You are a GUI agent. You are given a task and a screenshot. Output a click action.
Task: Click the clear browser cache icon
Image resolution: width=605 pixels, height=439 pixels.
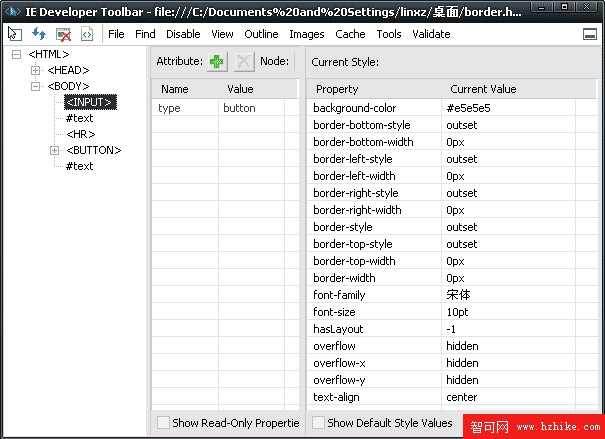[63, 34]
